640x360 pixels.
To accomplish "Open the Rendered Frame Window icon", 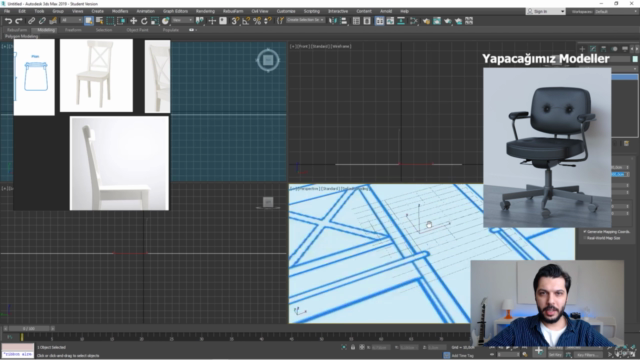I will [437, 21].
